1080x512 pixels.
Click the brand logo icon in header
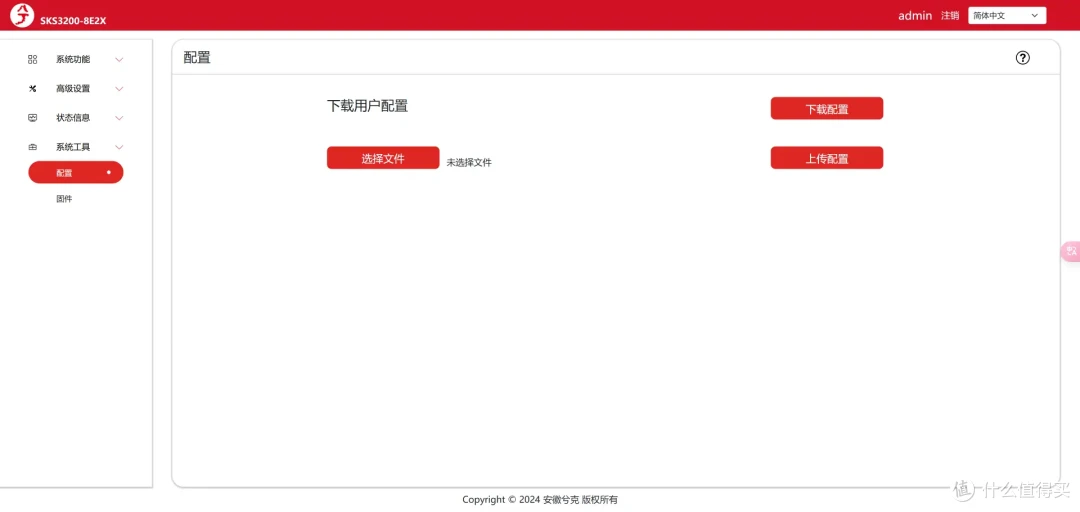coord(21,15)
